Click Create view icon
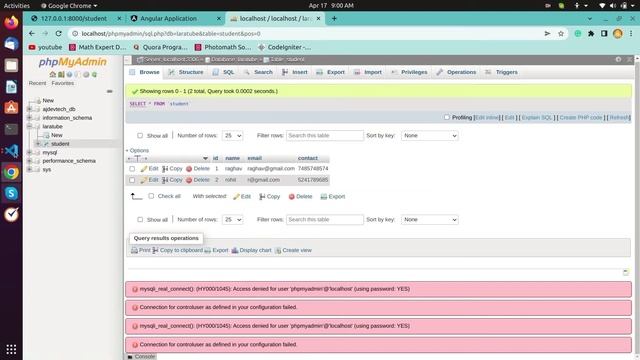 pyautogui.click(x=278, y=250)
